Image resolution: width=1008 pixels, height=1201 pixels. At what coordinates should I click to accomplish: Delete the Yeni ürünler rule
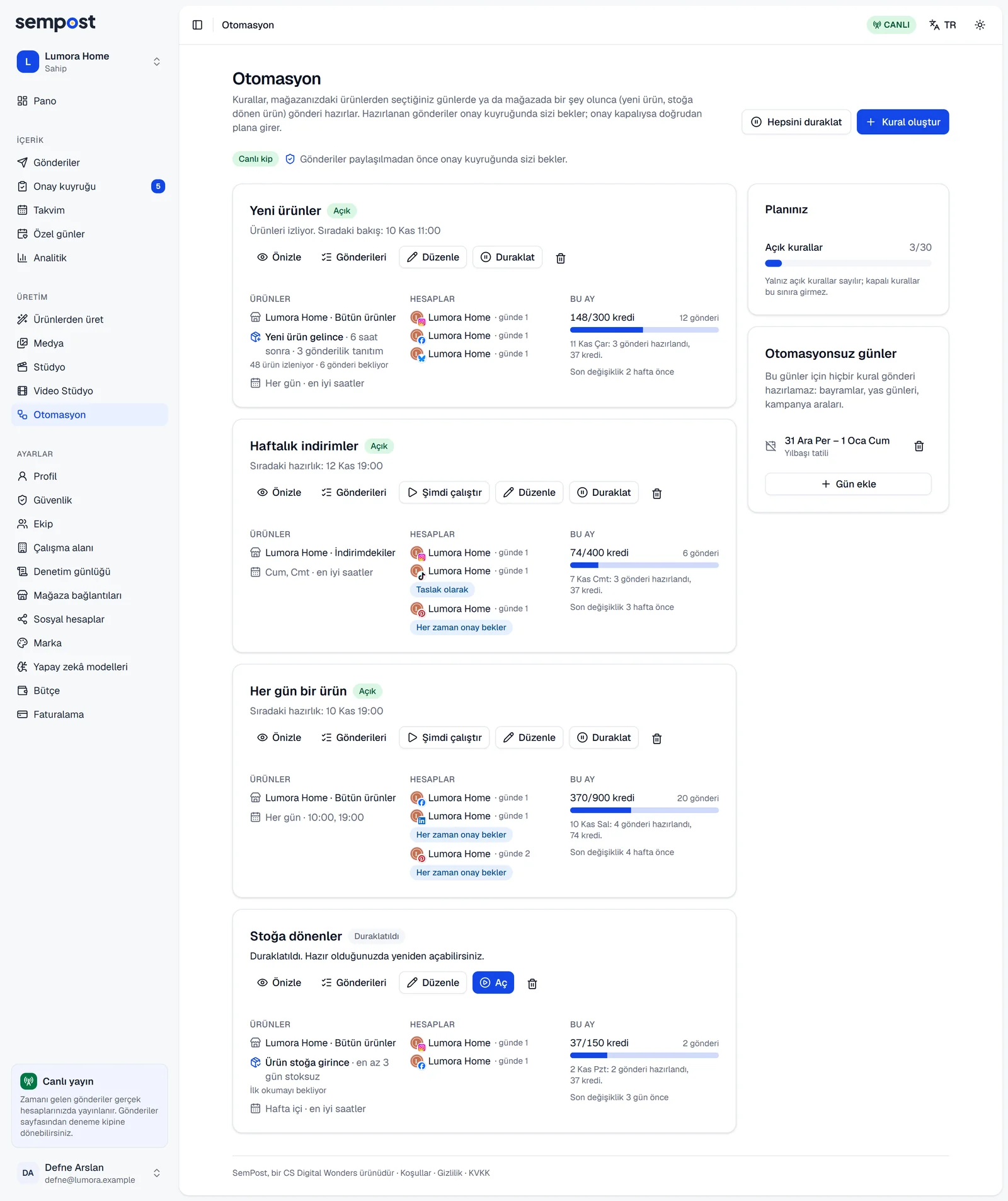tap(561, 258)
